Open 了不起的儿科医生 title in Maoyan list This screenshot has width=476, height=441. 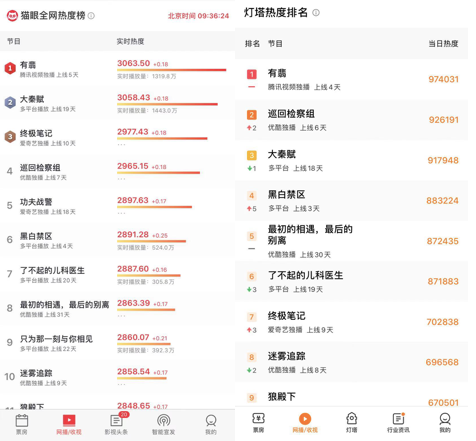52,270
